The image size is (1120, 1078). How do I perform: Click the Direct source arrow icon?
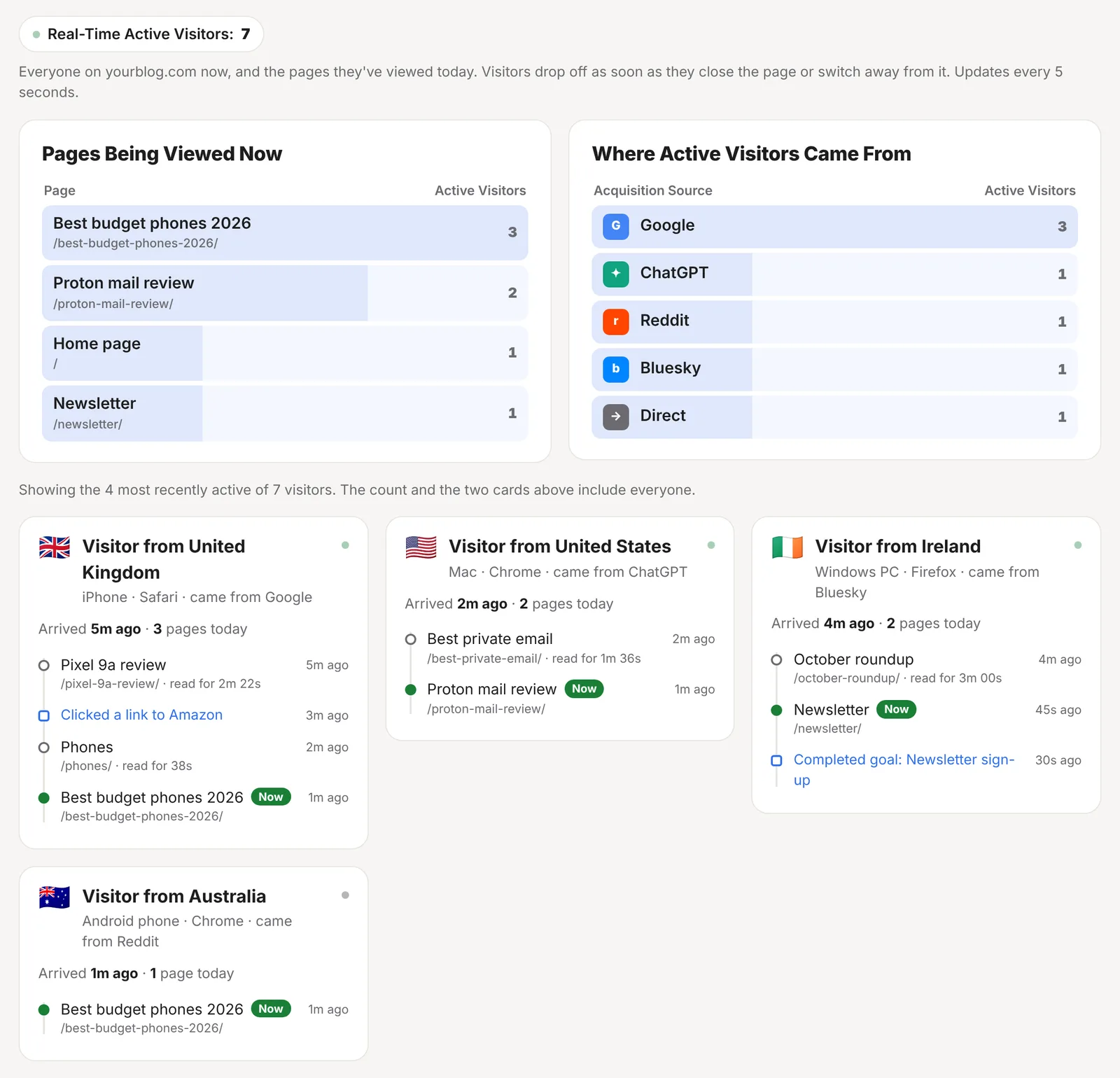coord(615,416)
